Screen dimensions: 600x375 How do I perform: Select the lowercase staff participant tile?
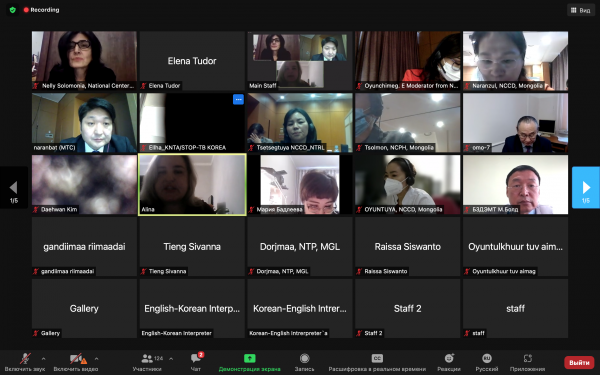click(515, 308)
